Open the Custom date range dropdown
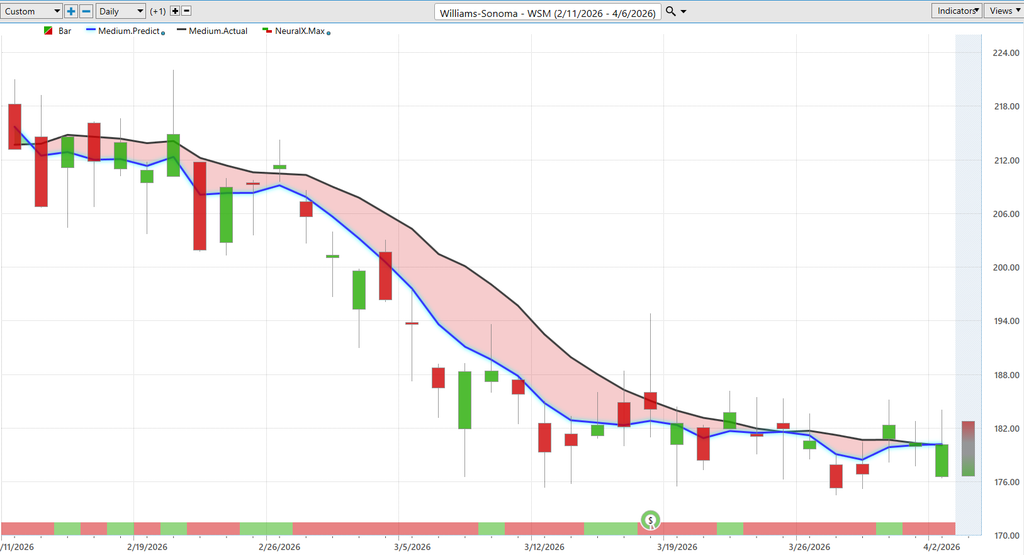1024x555 pixels. pos(31,11)
